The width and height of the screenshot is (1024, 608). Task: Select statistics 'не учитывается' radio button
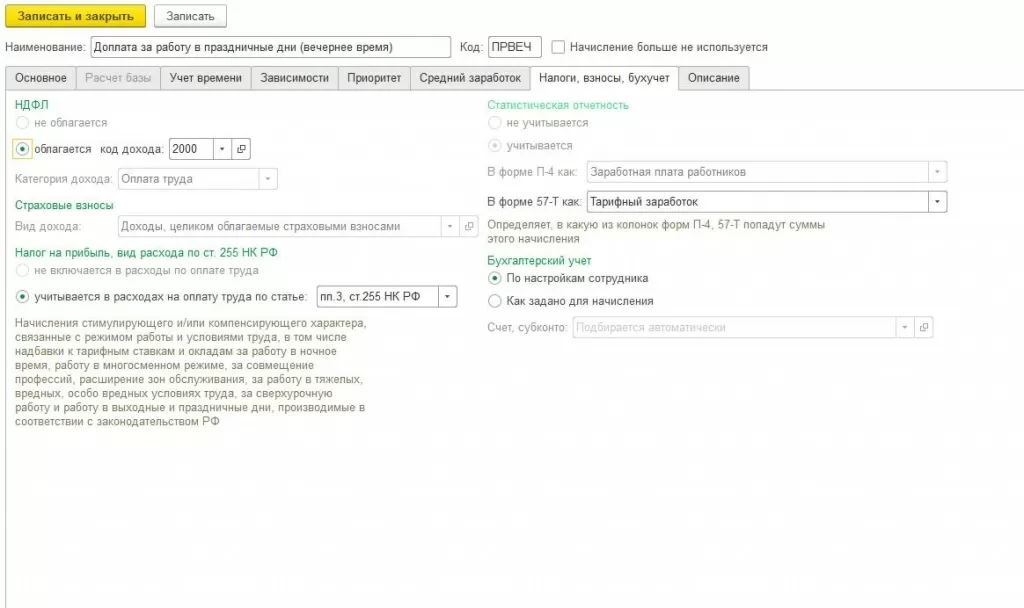pyautogui.click(x=494, y=123)
